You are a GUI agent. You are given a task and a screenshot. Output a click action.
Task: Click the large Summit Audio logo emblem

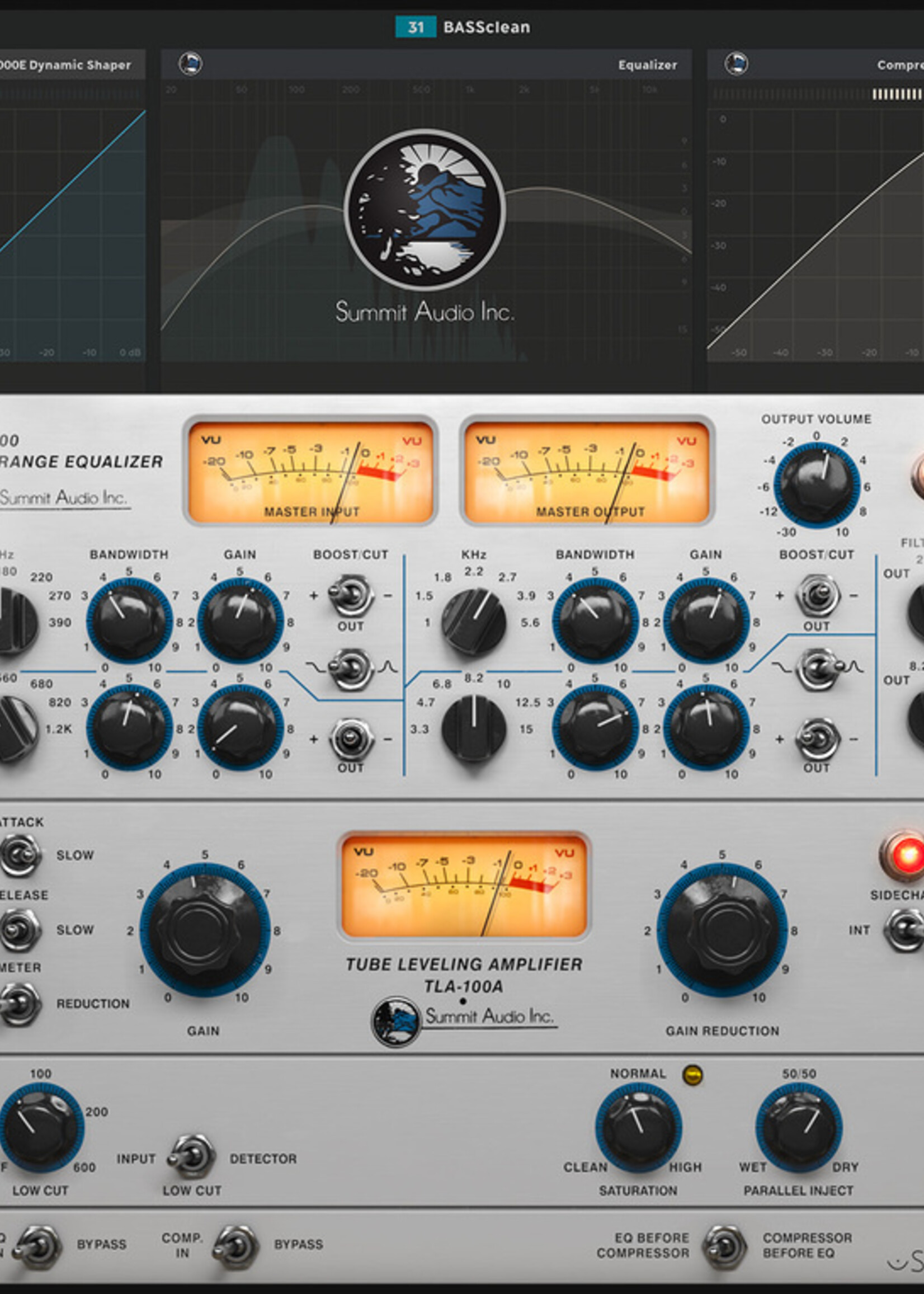click(x=425, y=210)
